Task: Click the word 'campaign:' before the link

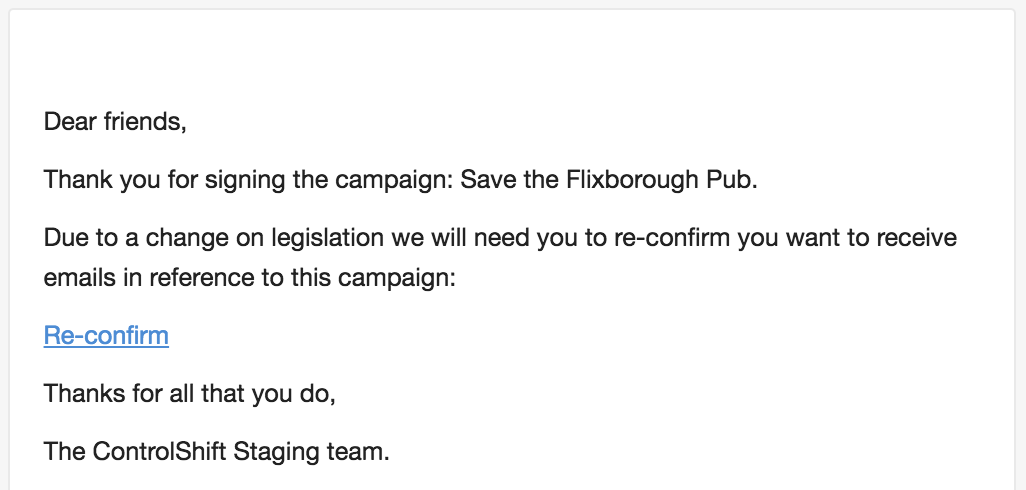Action: (x=397, y=277)
